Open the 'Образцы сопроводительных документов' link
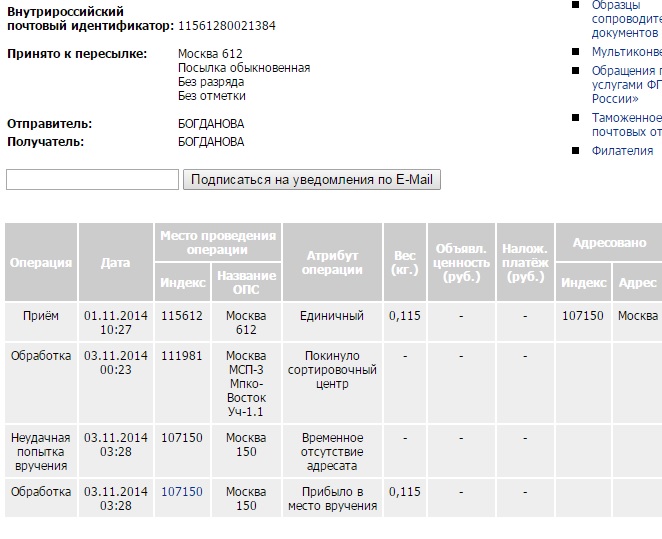 (x=627, y=19)
